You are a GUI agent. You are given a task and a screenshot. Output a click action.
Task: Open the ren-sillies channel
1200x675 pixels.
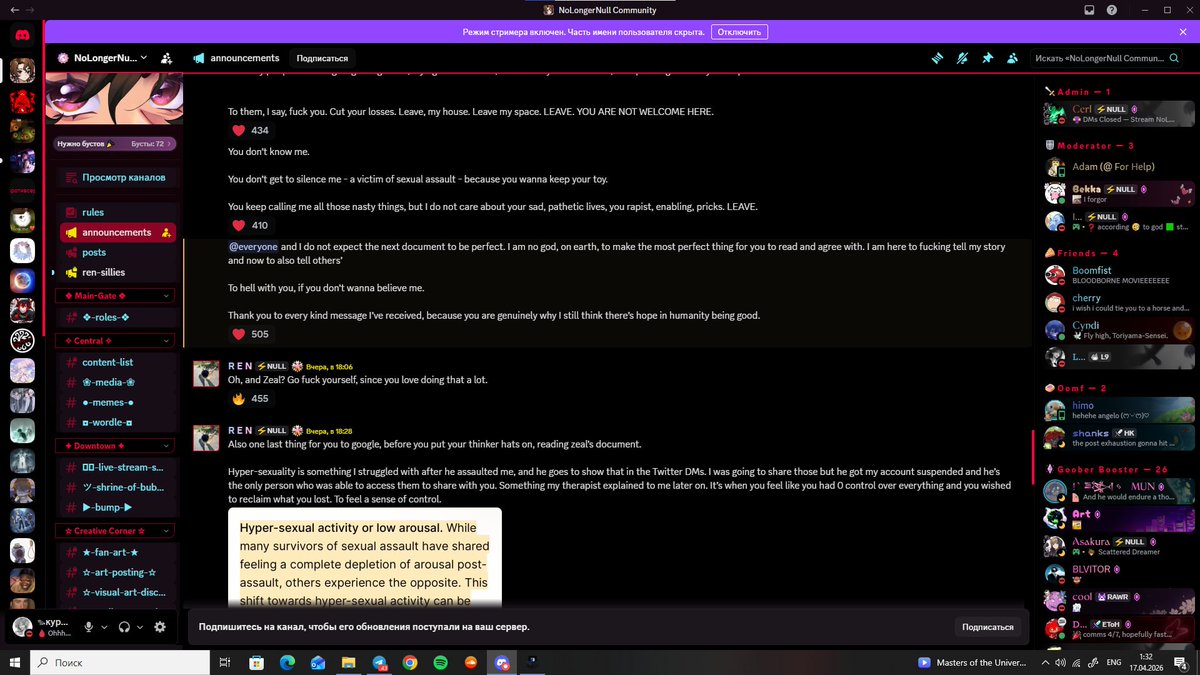point(116,272)
